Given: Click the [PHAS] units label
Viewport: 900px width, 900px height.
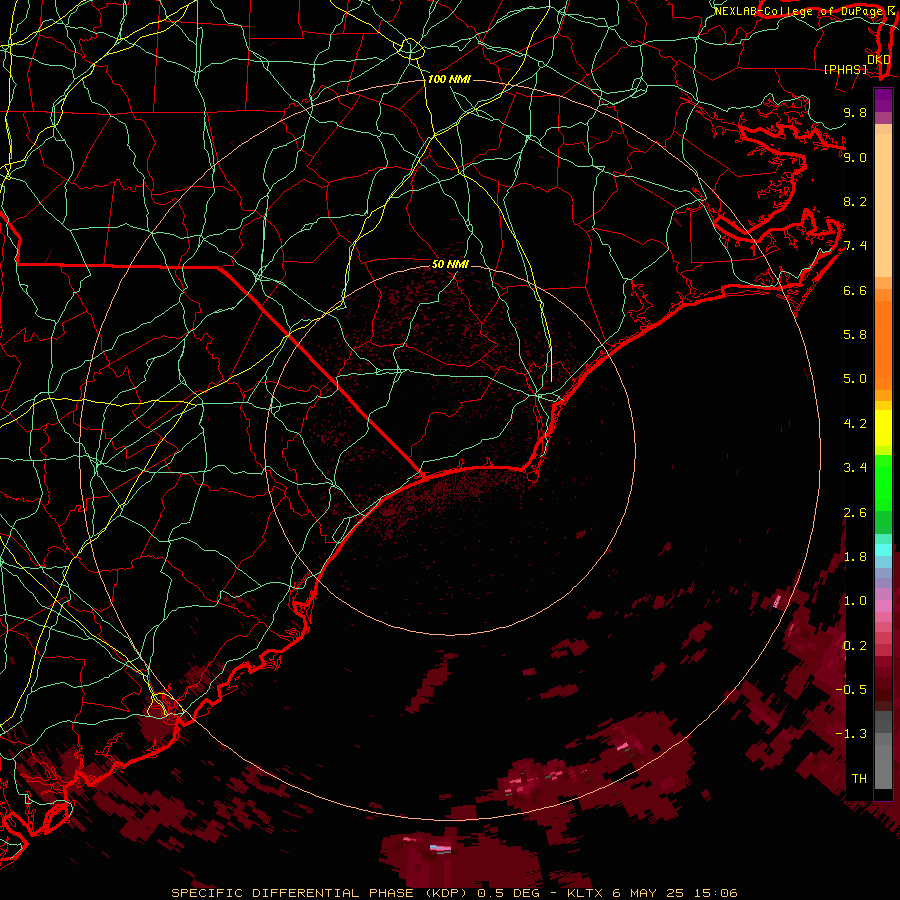Looking at the screenshot, I should [845, 69].
